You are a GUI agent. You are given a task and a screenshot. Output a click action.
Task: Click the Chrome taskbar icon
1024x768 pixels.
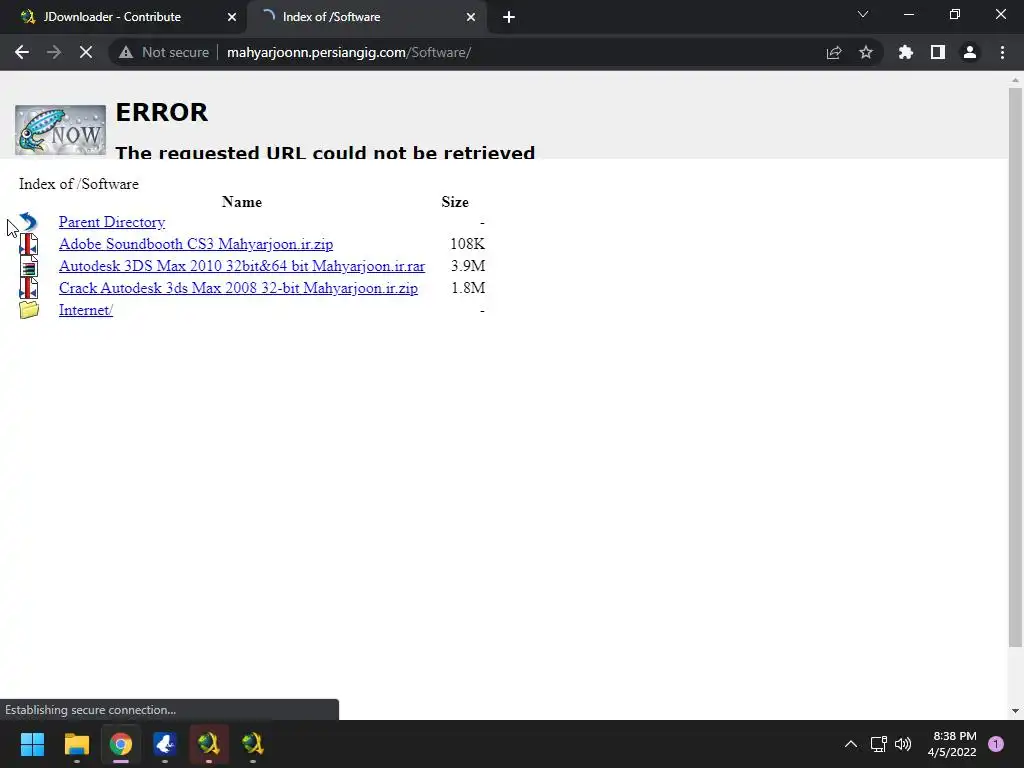click(x=121, y=744)
